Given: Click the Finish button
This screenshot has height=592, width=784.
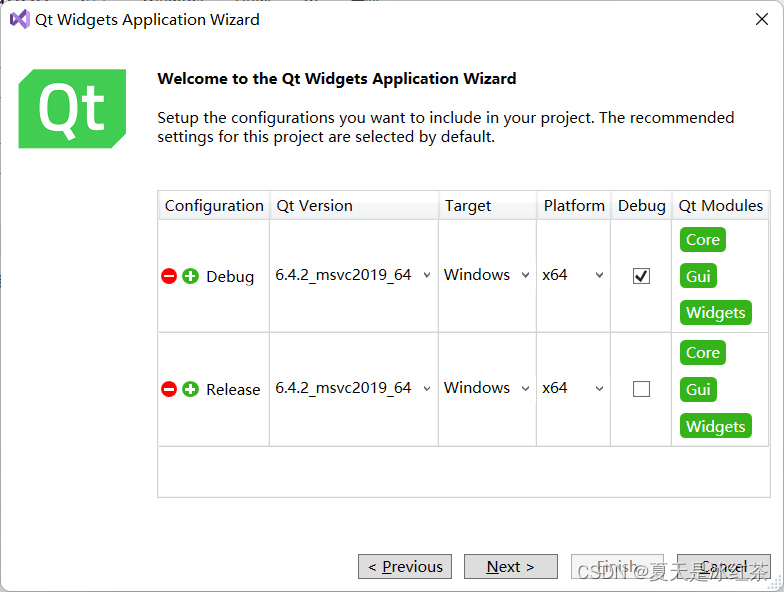Looking at the screenshot, I should (618, 566).
